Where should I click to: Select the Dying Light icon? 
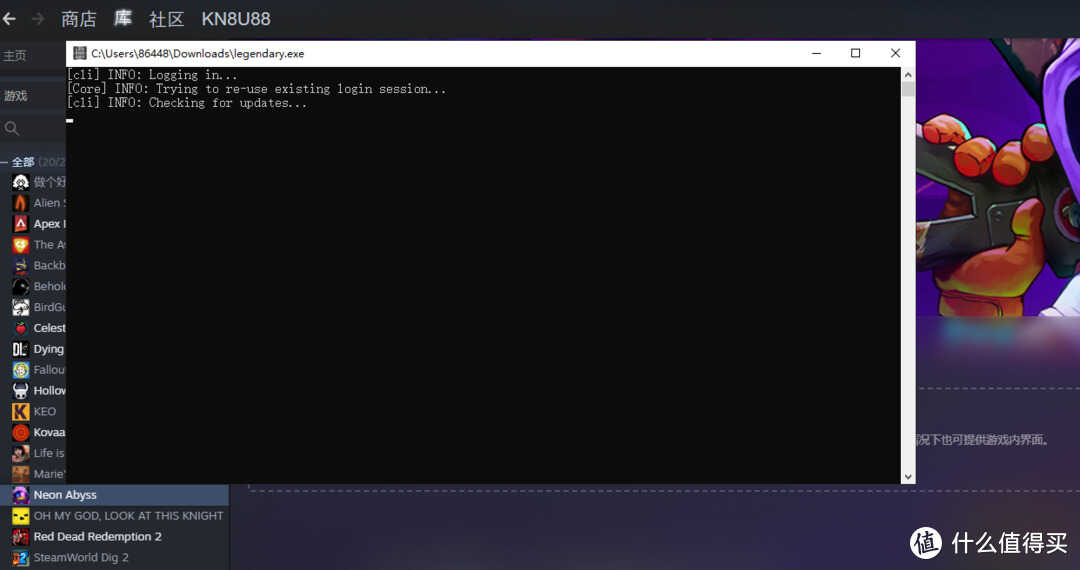click(x=21, y=349)
